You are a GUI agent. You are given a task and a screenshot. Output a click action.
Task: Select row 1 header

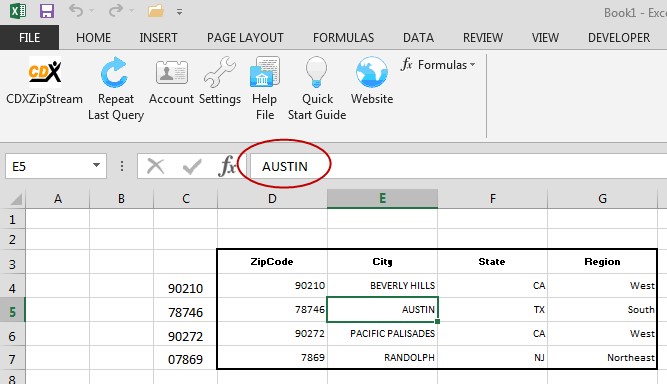point(12,219)
